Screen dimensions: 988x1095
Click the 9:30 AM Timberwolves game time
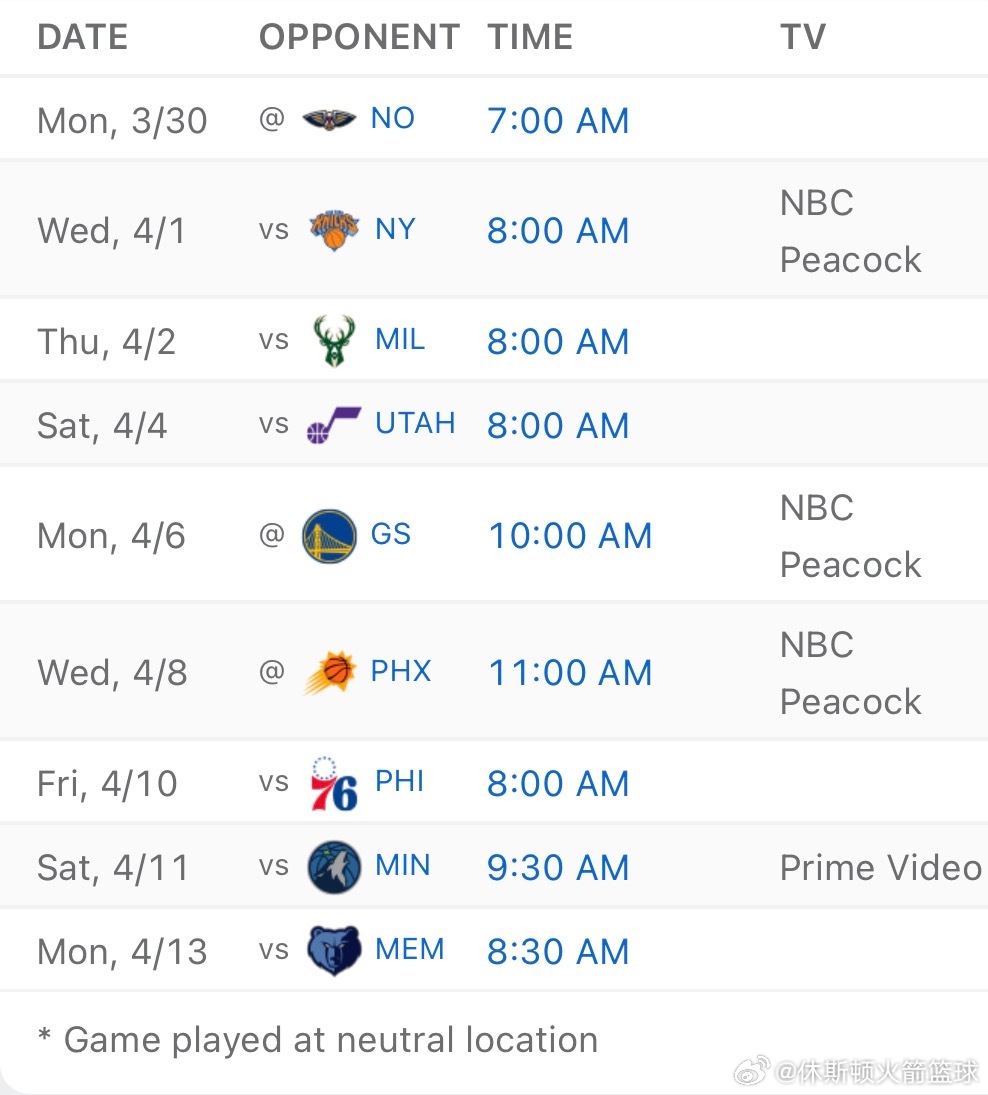point(558,867)
